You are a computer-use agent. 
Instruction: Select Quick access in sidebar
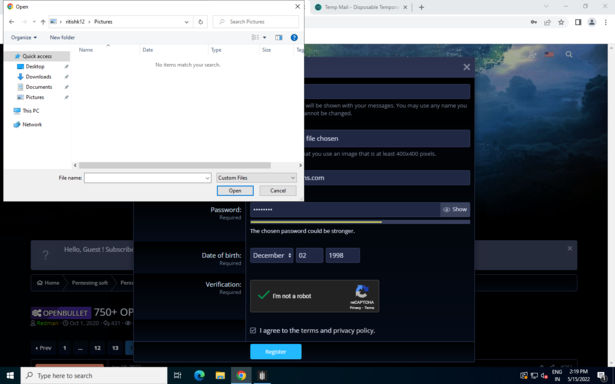(x=37, y=56)
